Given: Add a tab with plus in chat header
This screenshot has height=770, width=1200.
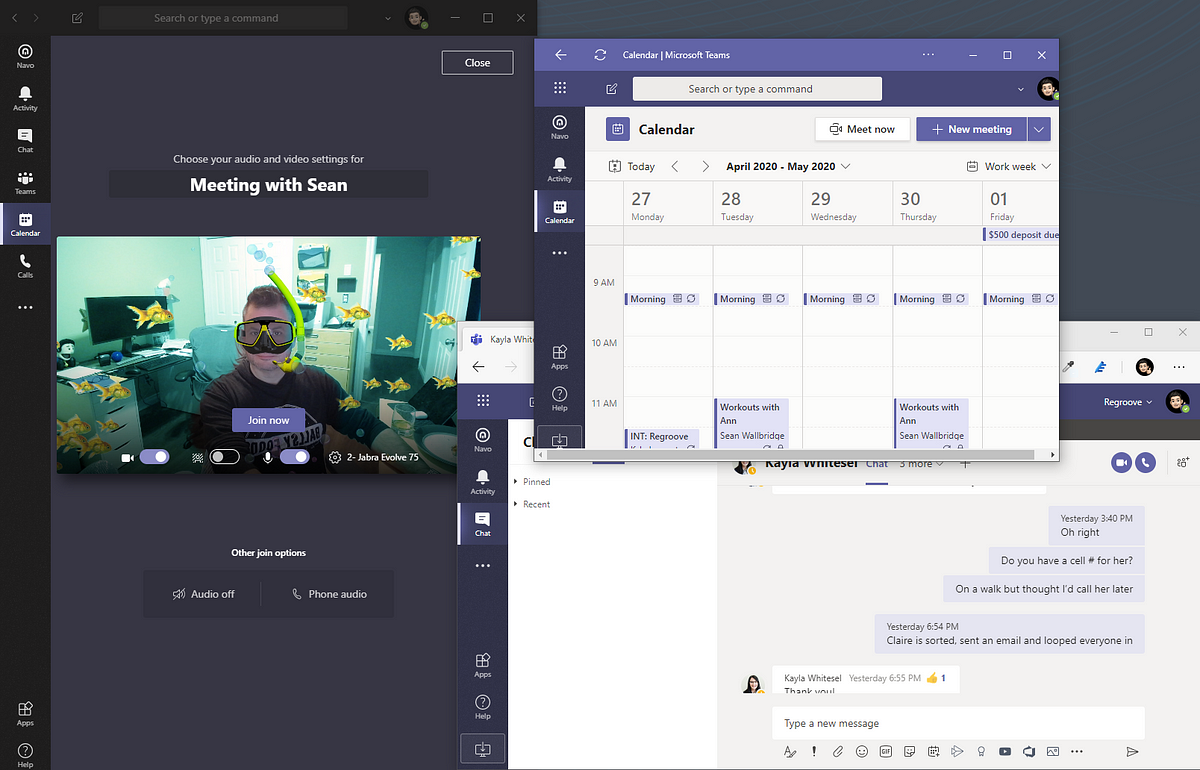Looking at the screenshot, I should [965, 464].
